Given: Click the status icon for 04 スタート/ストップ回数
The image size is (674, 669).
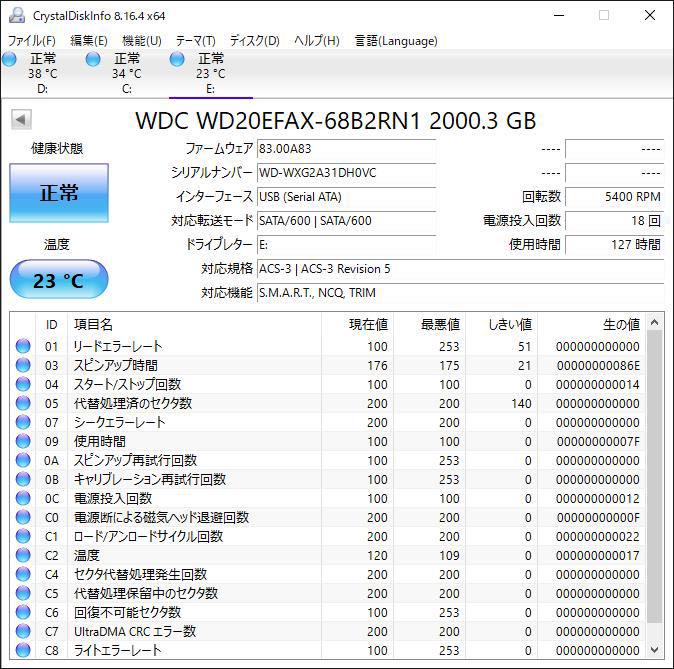Looking at the screenshot, I should pos(23,384).
